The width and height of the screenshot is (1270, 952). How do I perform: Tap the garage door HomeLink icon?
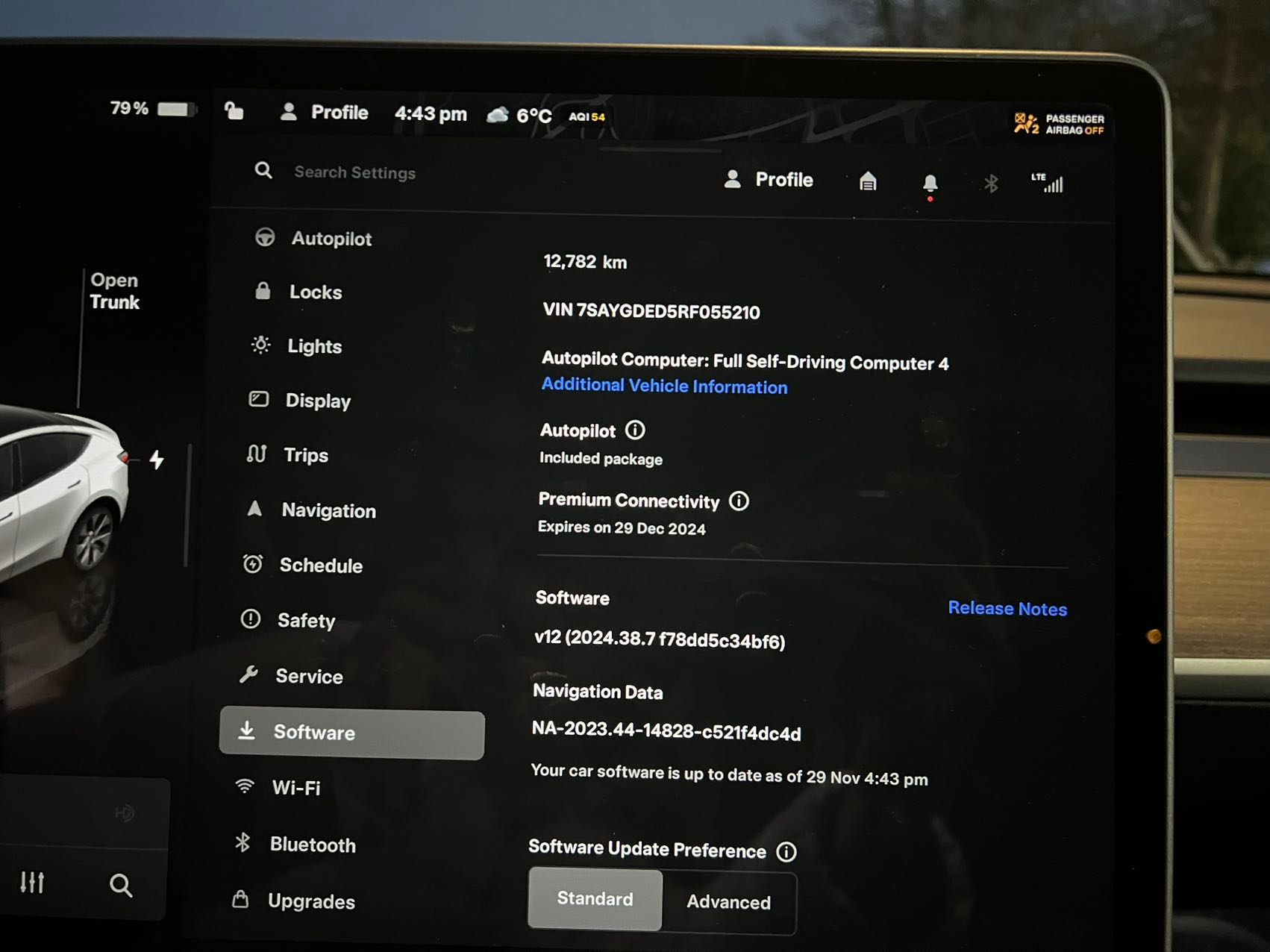867,181
